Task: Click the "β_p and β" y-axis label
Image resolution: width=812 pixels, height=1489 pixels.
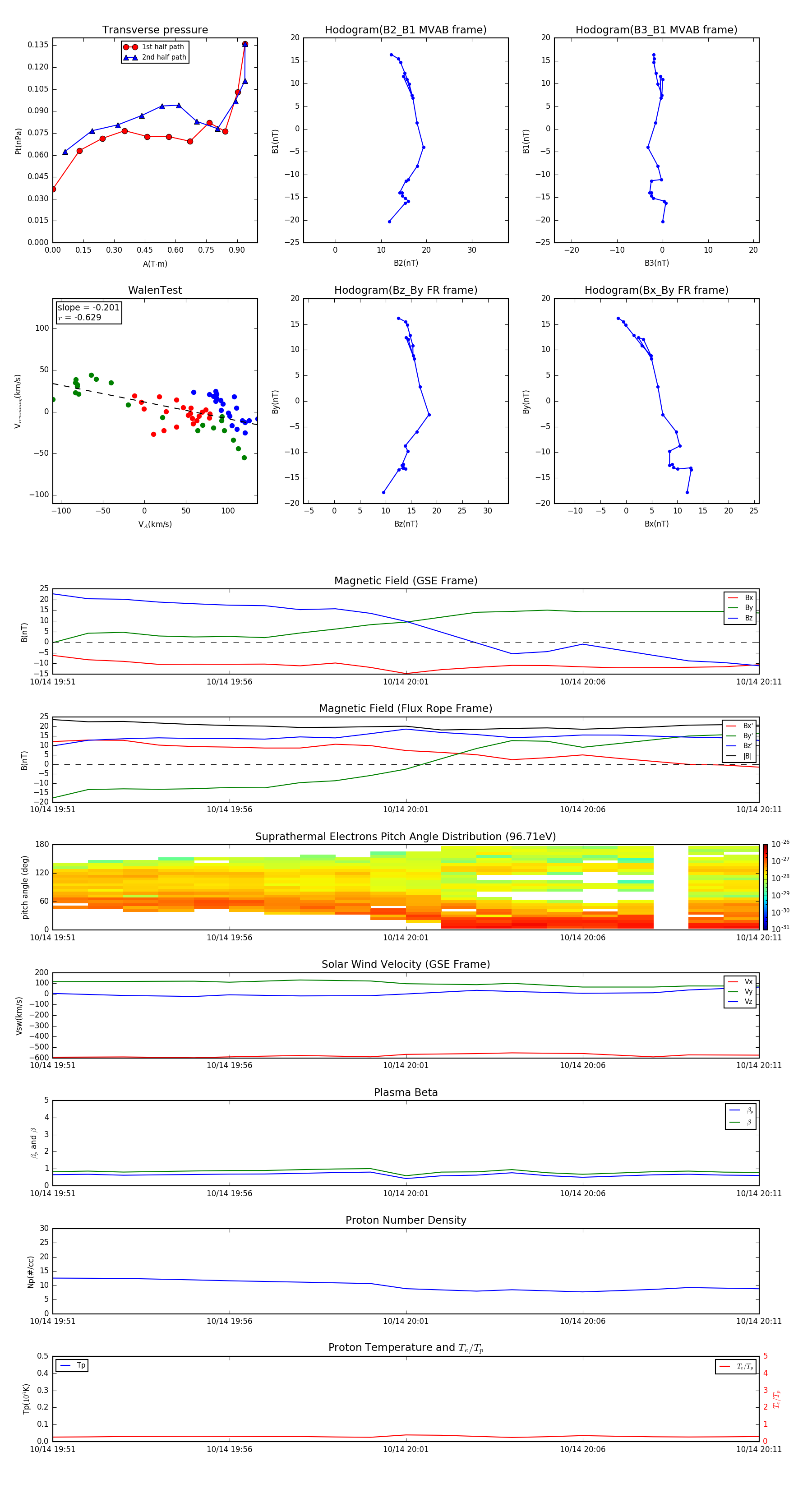Action: point(33,1143)
